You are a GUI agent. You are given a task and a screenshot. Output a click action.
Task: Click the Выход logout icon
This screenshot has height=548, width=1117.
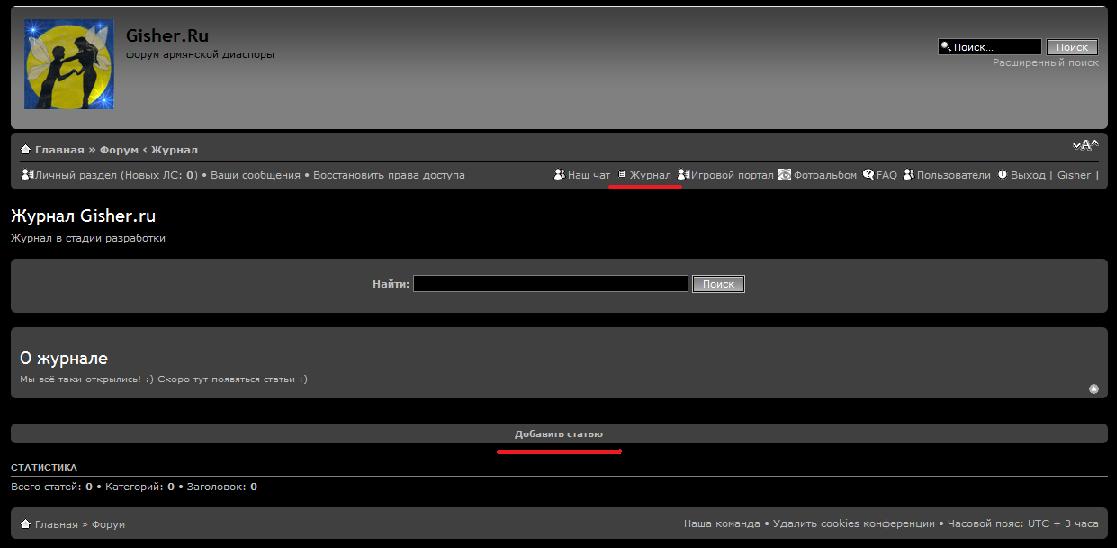point(1001,175)
